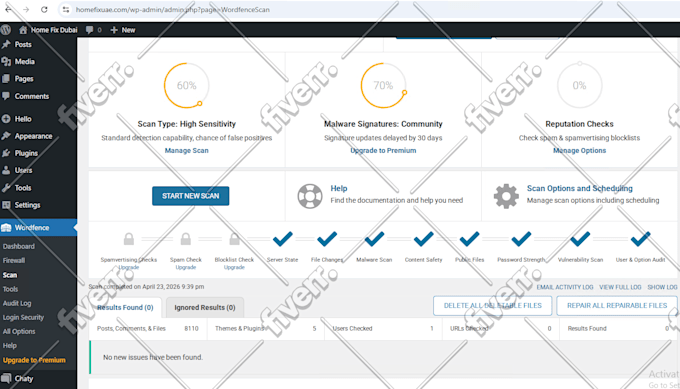Click the Vulnerability Scan checkmark
680x389 pixels.
[x=580, y=239]
